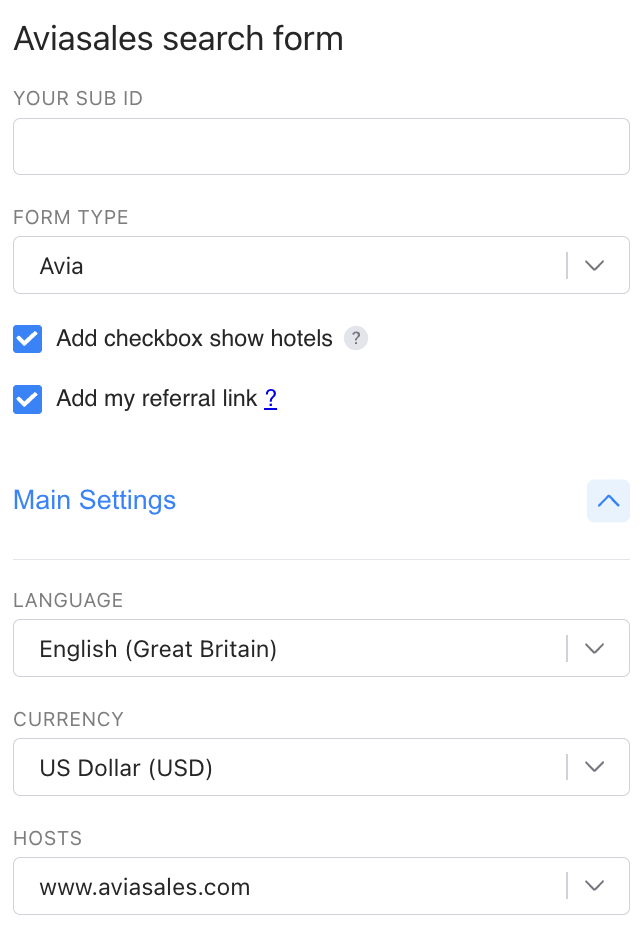Click the Add my referral link label text
The image size is (644, 946).
[x=157, y=398]
